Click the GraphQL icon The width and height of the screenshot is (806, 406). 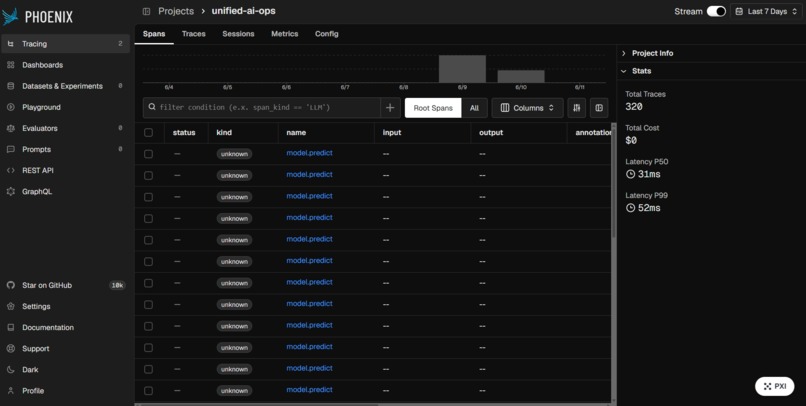click(11, 191)
